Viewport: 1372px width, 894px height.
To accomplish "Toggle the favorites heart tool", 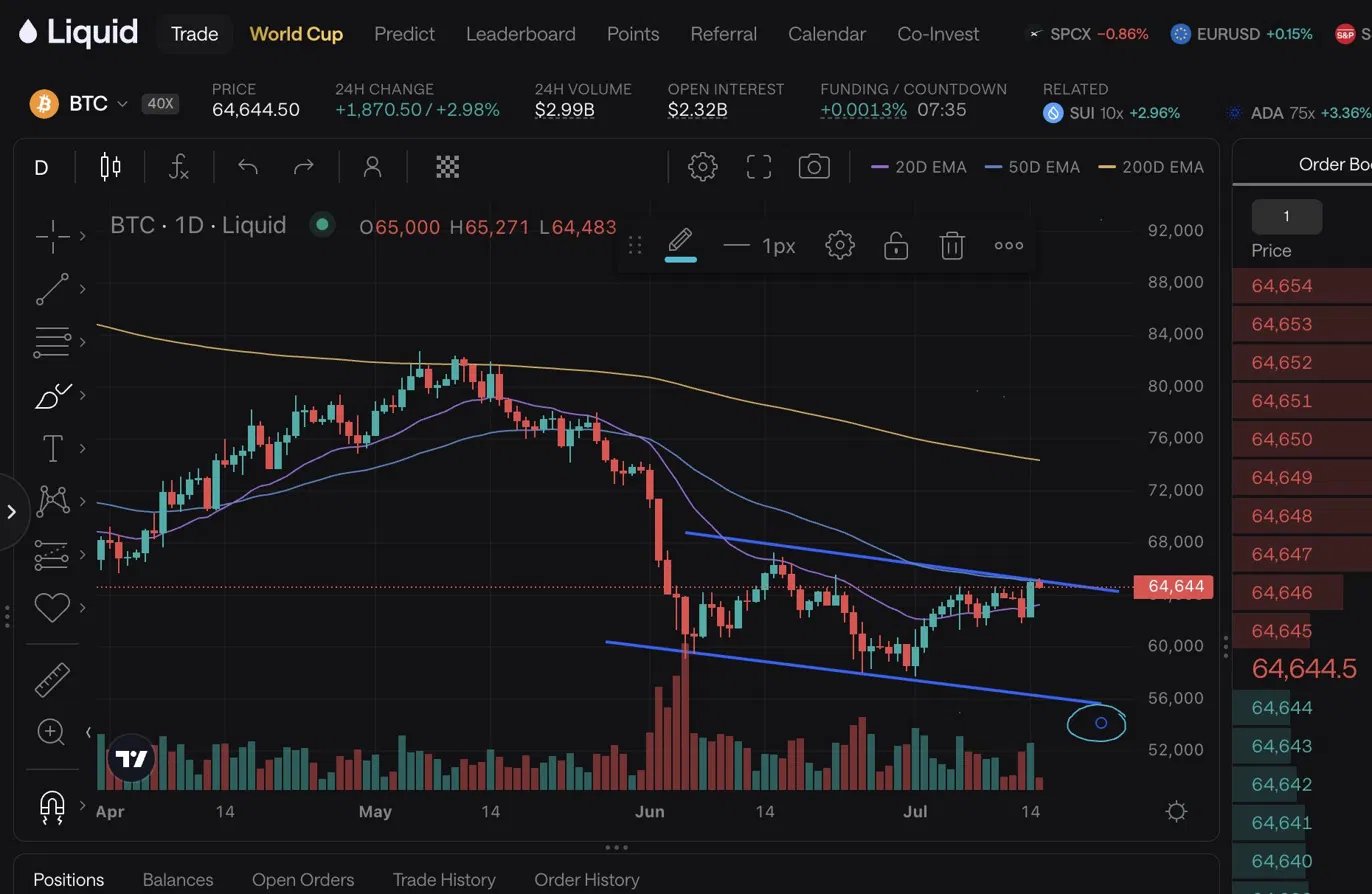I will (x=52, y=607).
